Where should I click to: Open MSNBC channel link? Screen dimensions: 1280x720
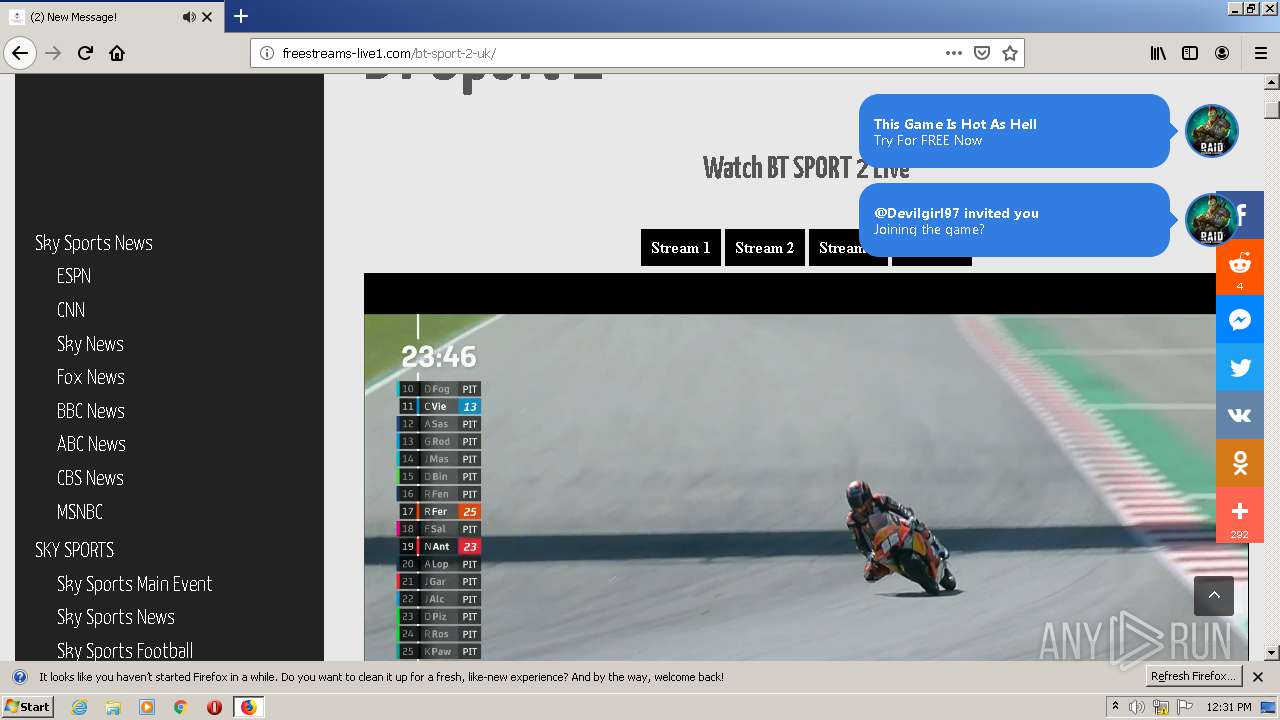point(80,512)
